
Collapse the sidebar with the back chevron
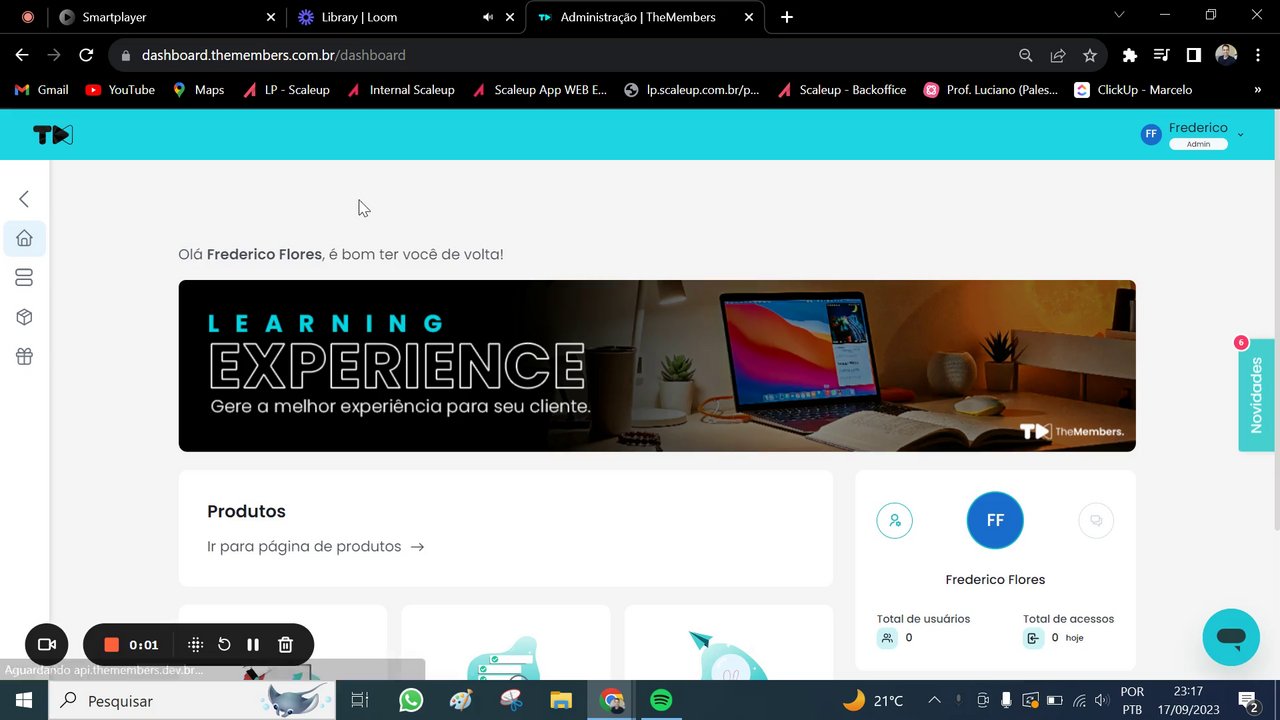(24, 199)
